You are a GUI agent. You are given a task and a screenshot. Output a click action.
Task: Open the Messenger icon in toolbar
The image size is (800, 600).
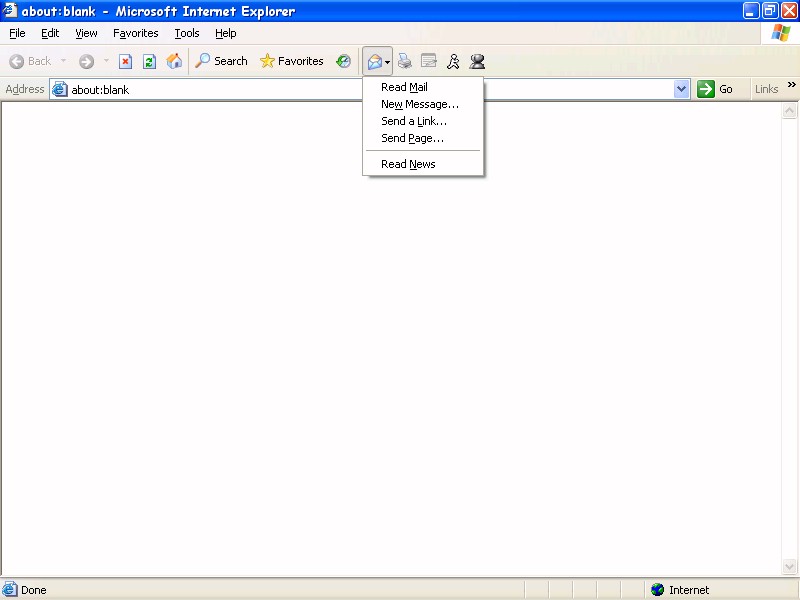pyautogui.click(x=477, y=61)
